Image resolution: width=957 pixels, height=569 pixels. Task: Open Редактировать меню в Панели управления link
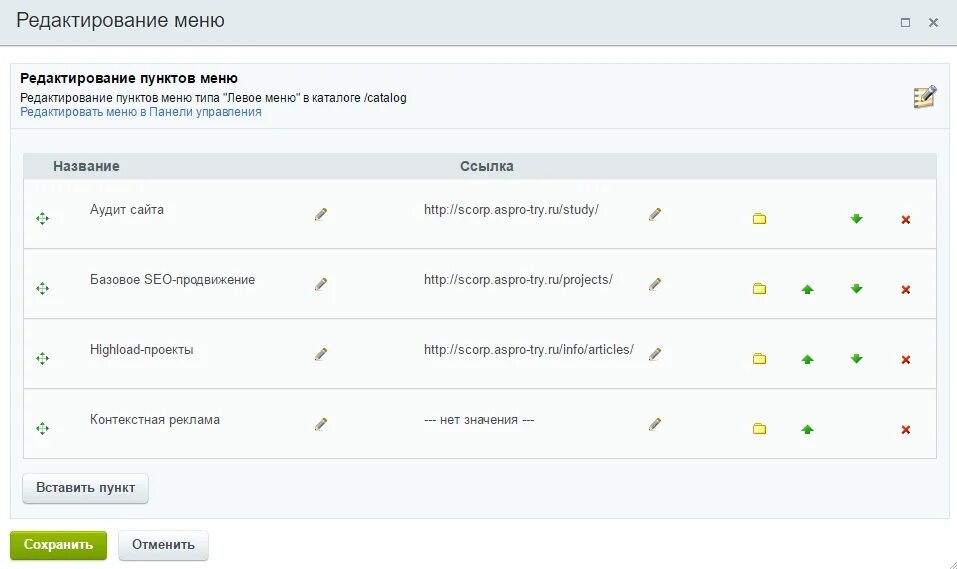point(140,112)
